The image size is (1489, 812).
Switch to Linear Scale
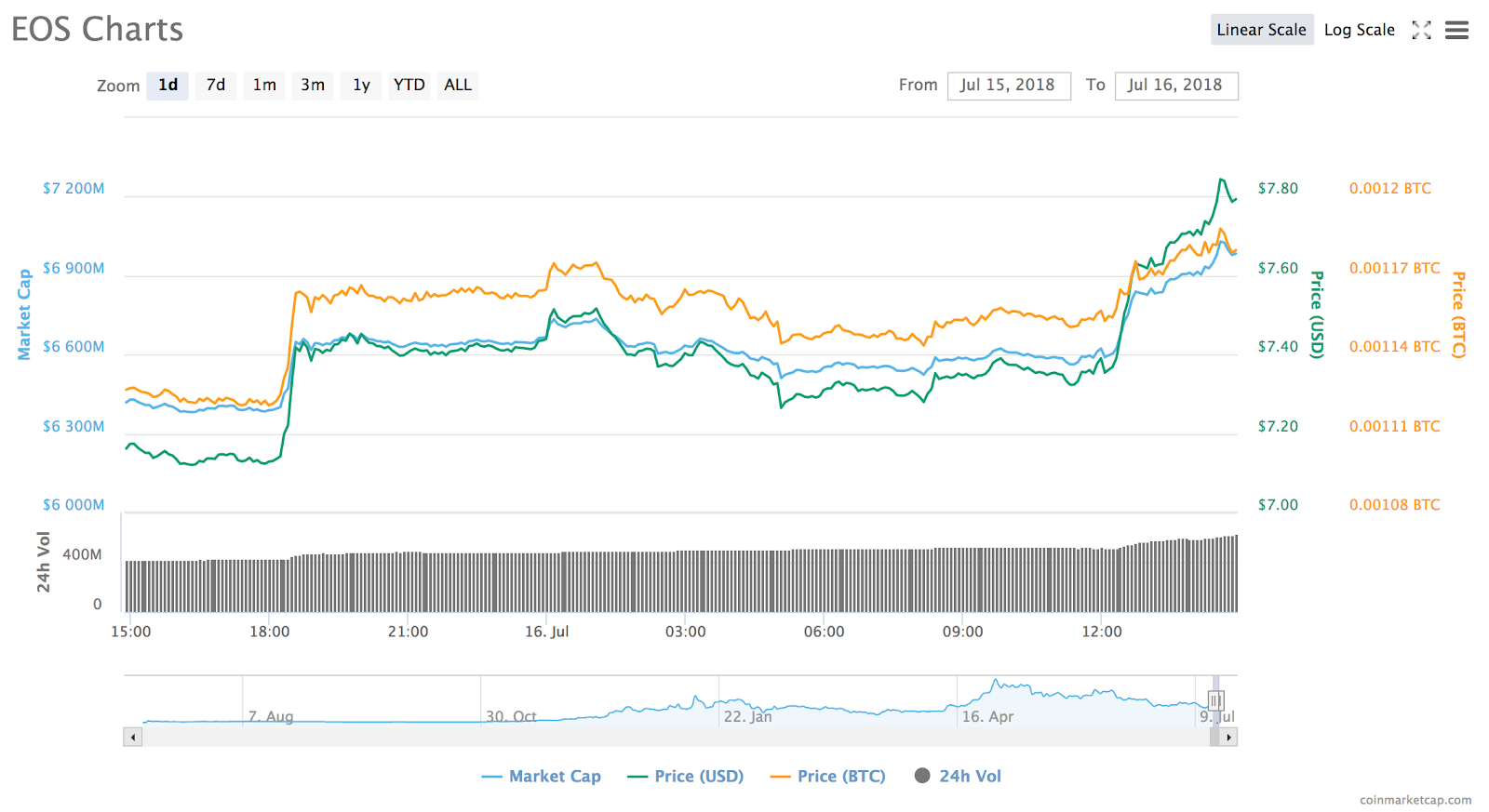coord(1261,30)
